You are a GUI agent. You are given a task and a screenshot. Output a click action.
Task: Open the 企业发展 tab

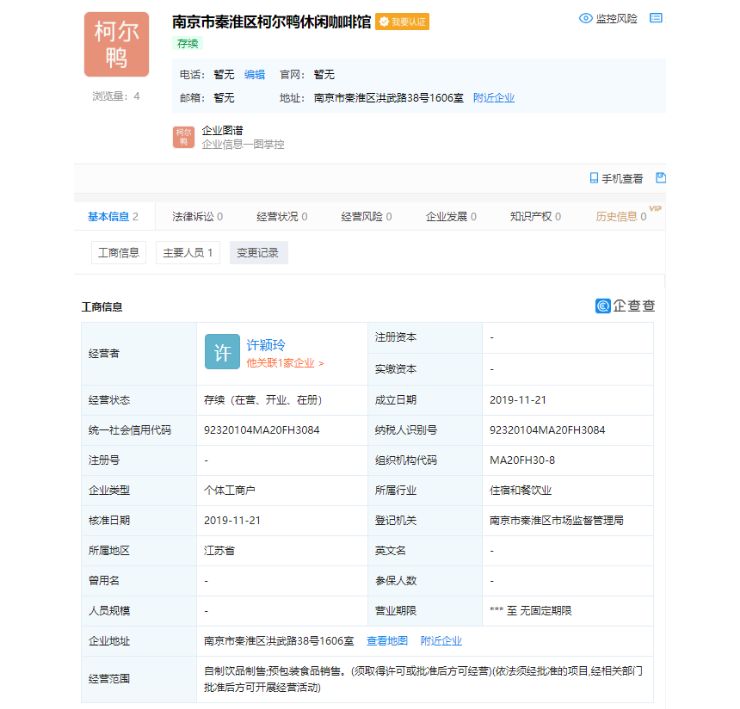click(x=451, y=217)
